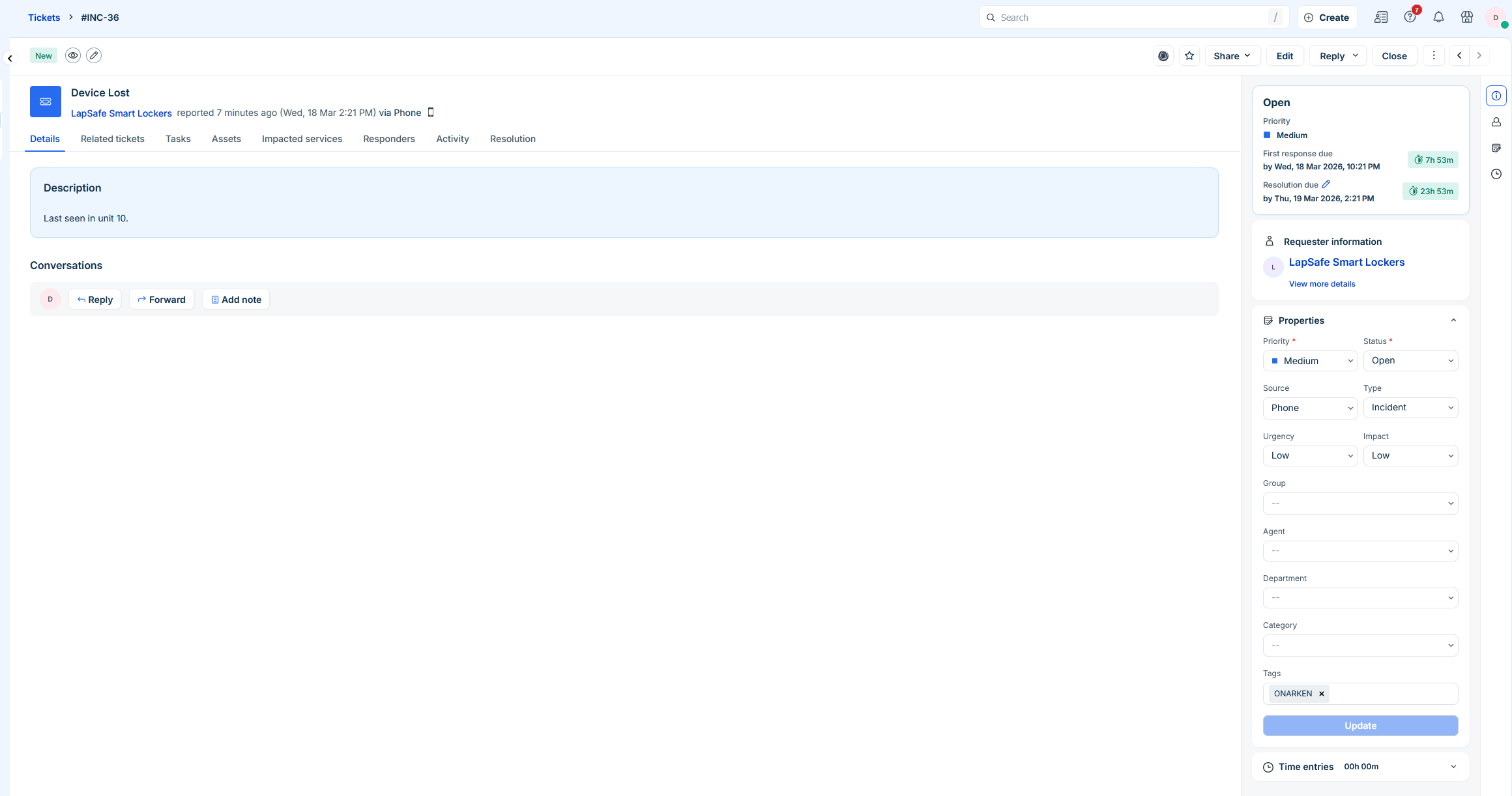Open the Impact dropdown
1512x796 pixels.
[1410, 456]
